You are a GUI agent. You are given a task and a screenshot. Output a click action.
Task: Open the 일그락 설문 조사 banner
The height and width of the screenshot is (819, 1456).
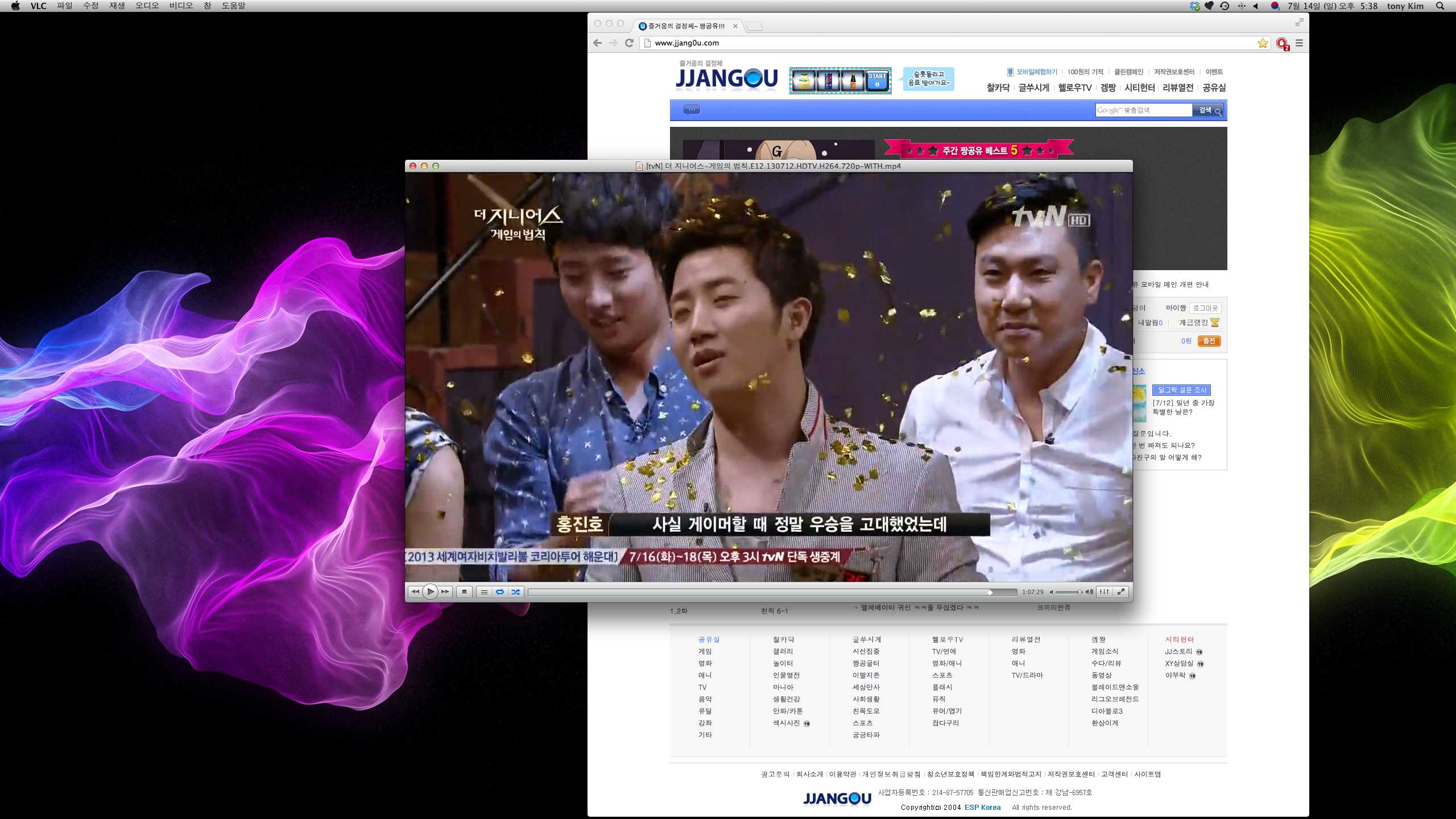pyautogui.click(x=1181, y=390)
